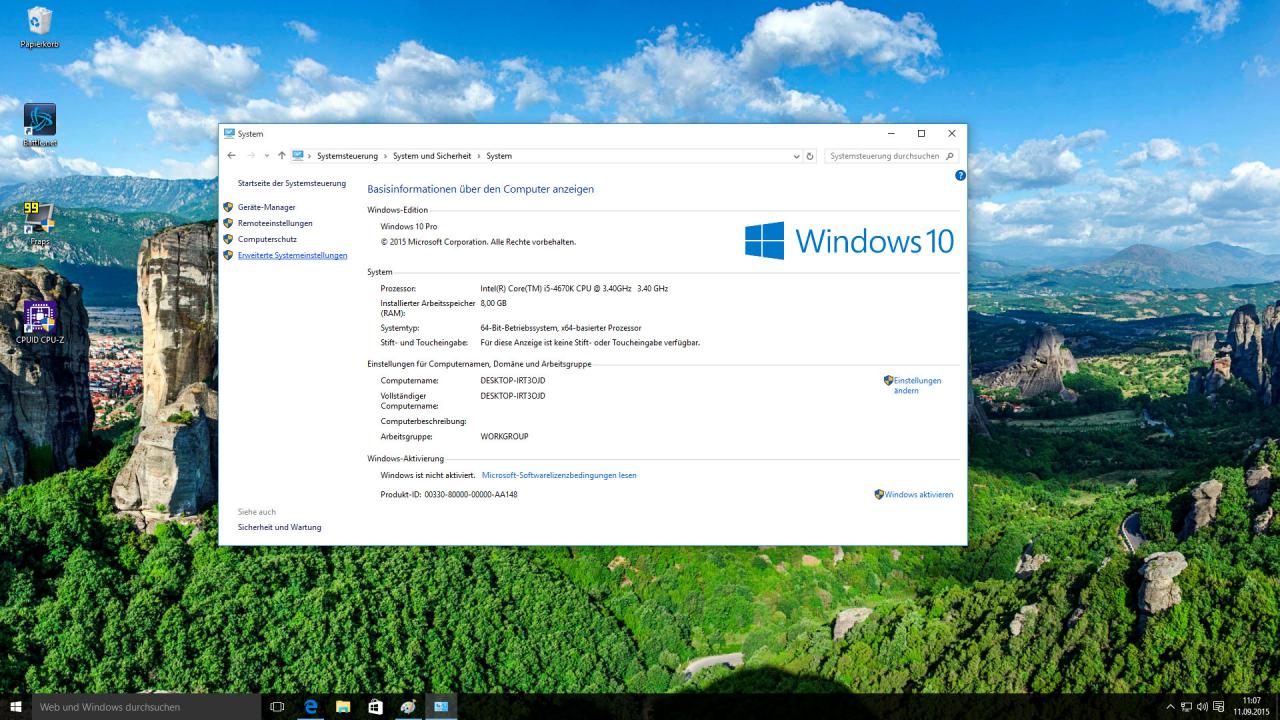Open Geräte-Manager from the sidebar

tap(266, 207)
